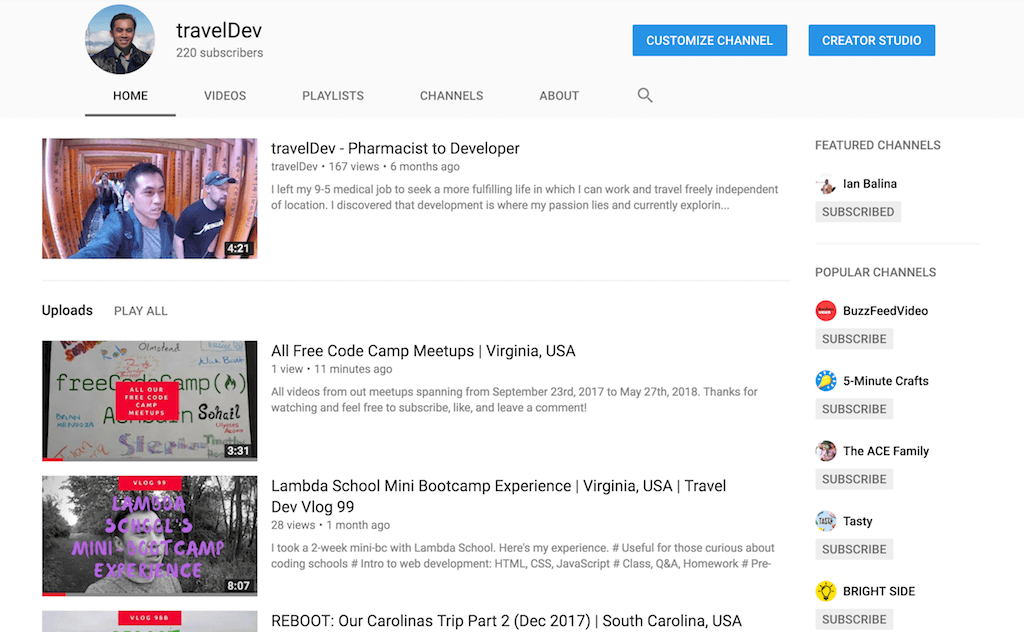Click PLAY ALL next to Uploads
Viewport: 1024px width, 632px height.
[140, 311]
